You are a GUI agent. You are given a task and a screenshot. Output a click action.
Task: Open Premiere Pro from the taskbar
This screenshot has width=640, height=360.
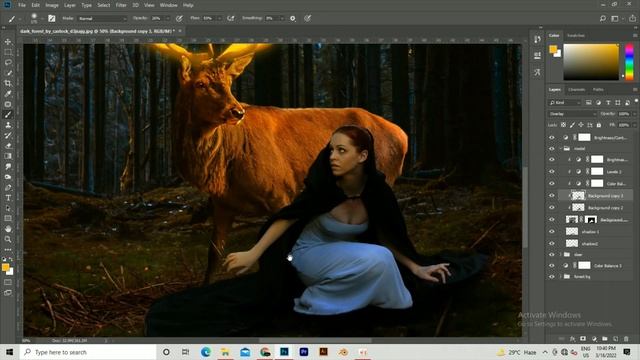pos(304,352)
